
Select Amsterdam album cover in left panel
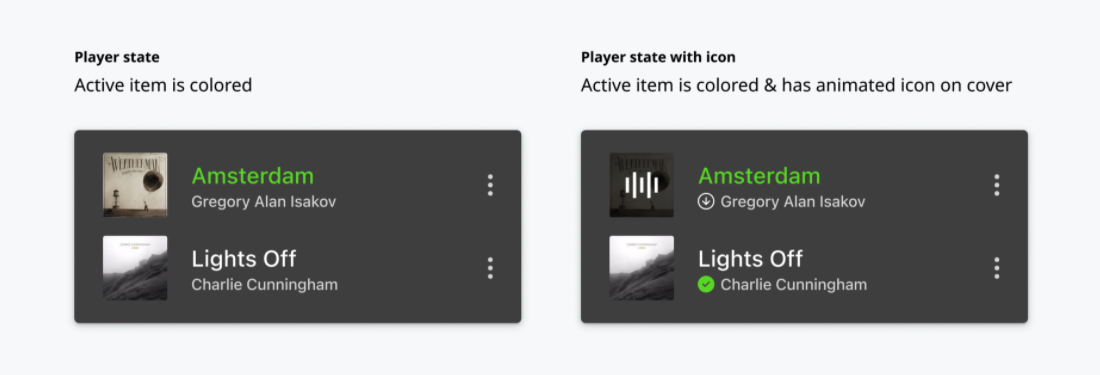click(x=135, y=185)
